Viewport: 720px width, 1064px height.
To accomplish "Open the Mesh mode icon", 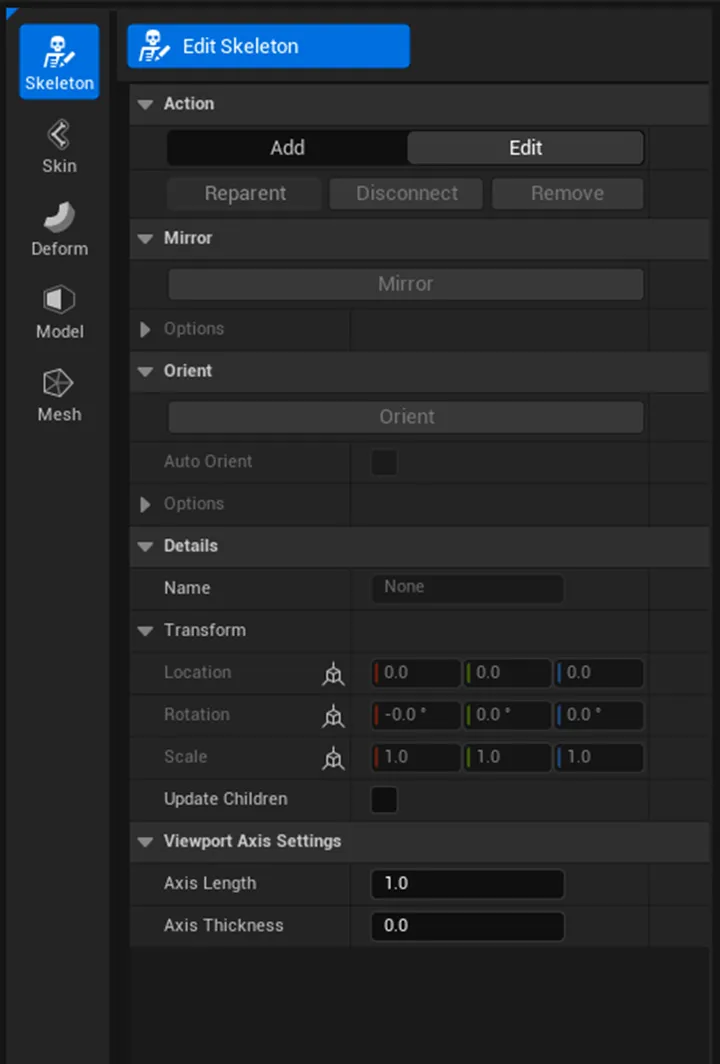I will (59, 394).
